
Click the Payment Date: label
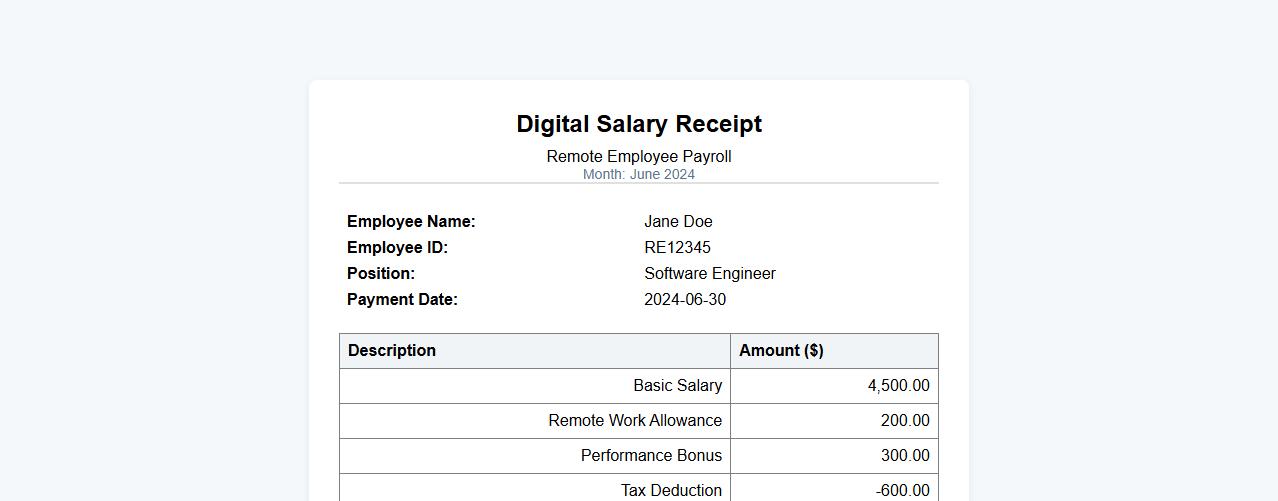click(402, 300)
